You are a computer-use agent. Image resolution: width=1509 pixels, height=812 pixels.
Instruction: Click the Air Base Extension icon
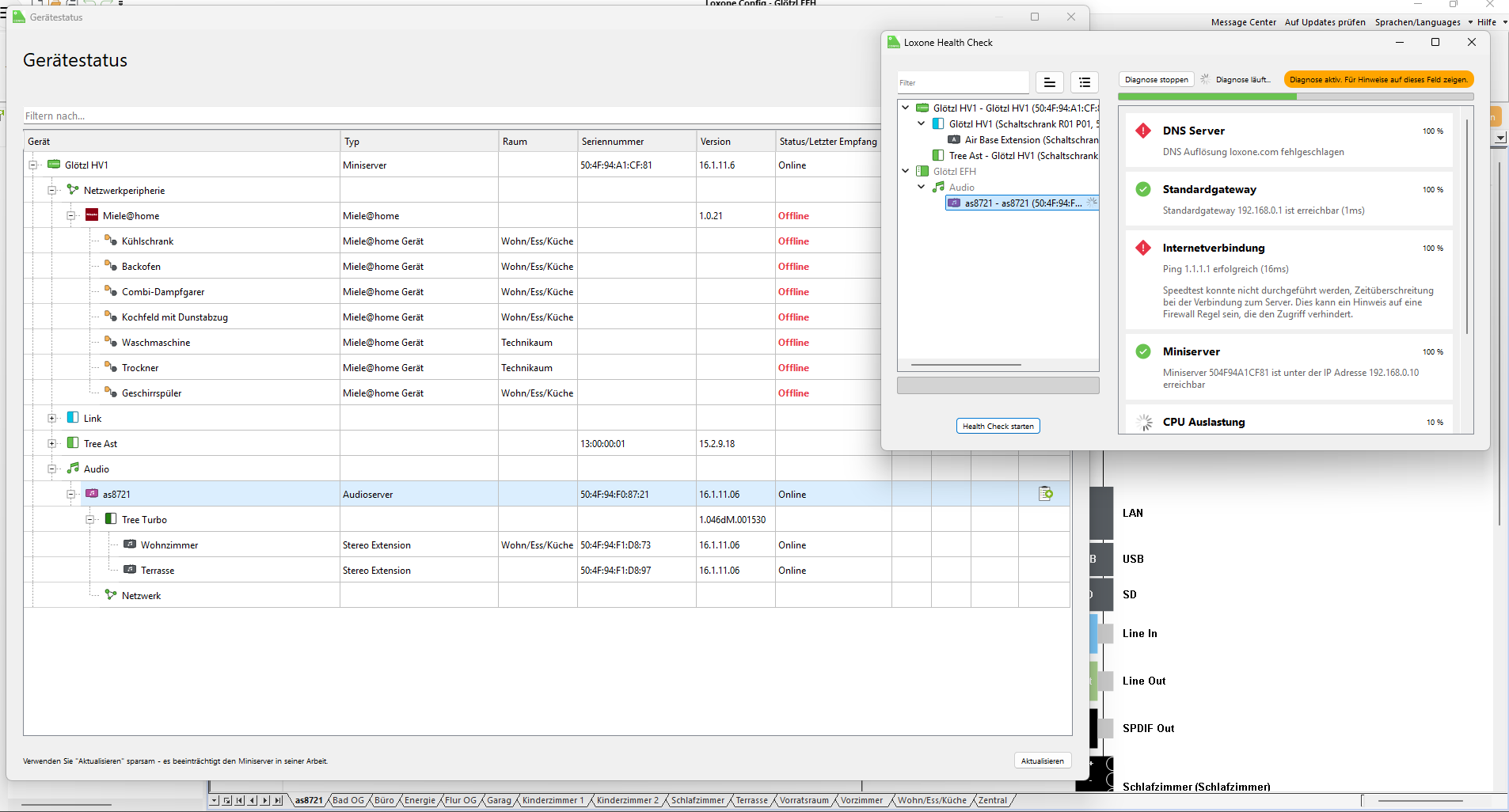954,140
